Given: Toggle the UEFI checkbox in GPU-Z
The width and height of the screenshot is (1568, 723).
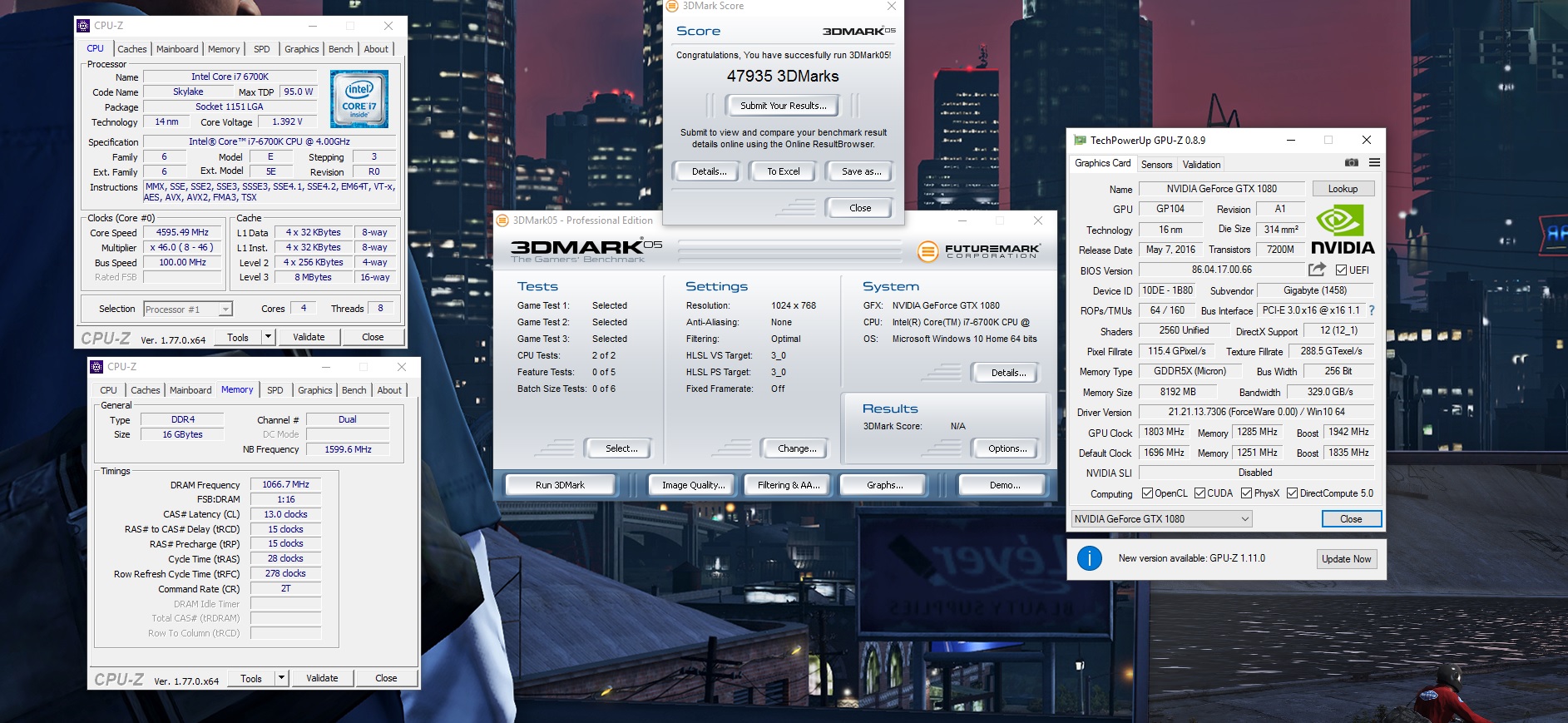Looking at the screenshot, I should [1341, 270].
